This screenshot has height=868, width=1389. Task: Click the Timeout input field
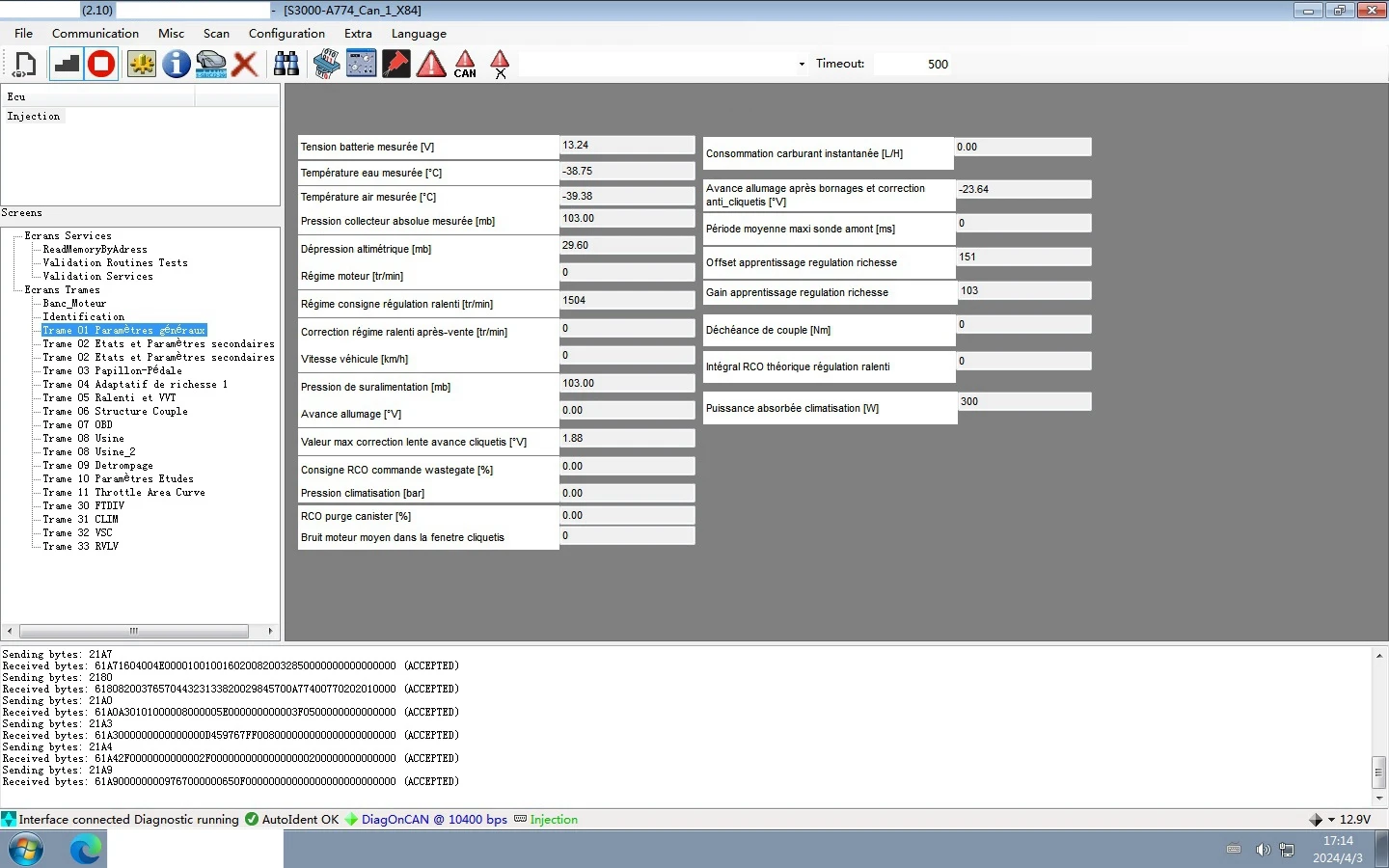click(912, 65)
